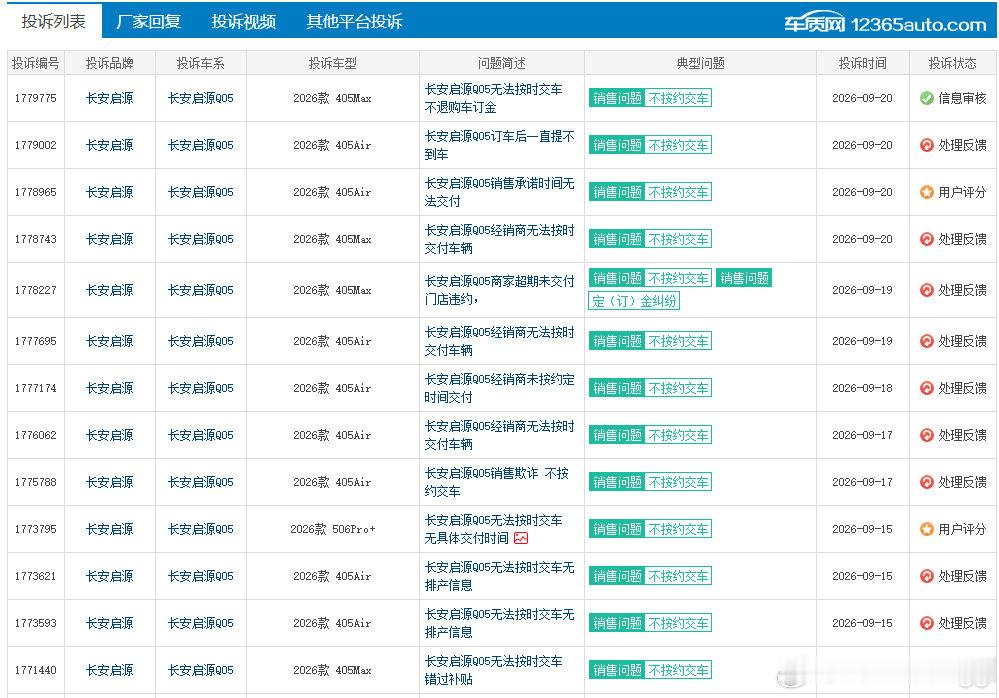Click date 2026-09-17 in row 1775788
The image size is (999, 698).
pos(862,482)
